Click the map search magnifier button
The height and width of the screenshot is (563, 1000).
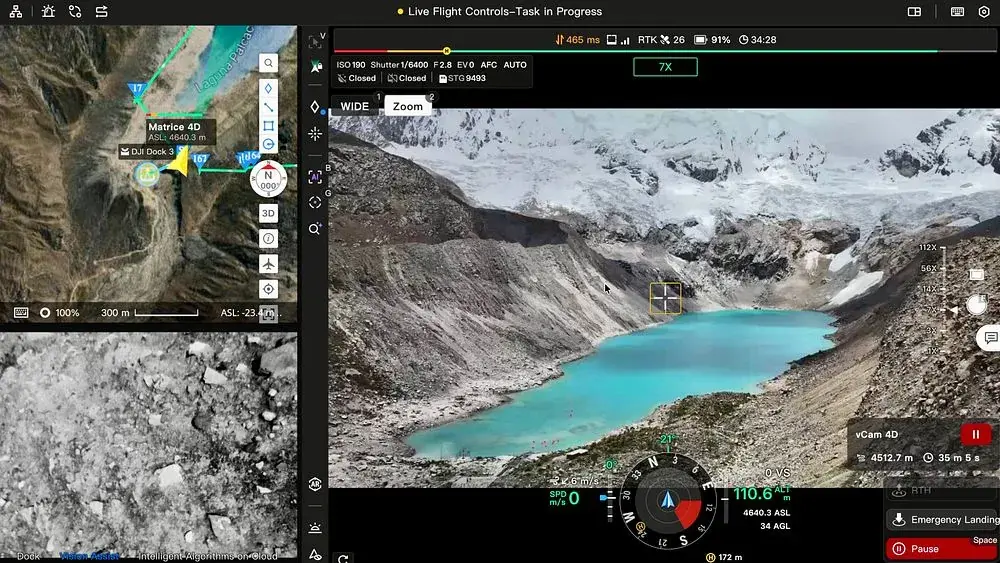tap(268, 63)
